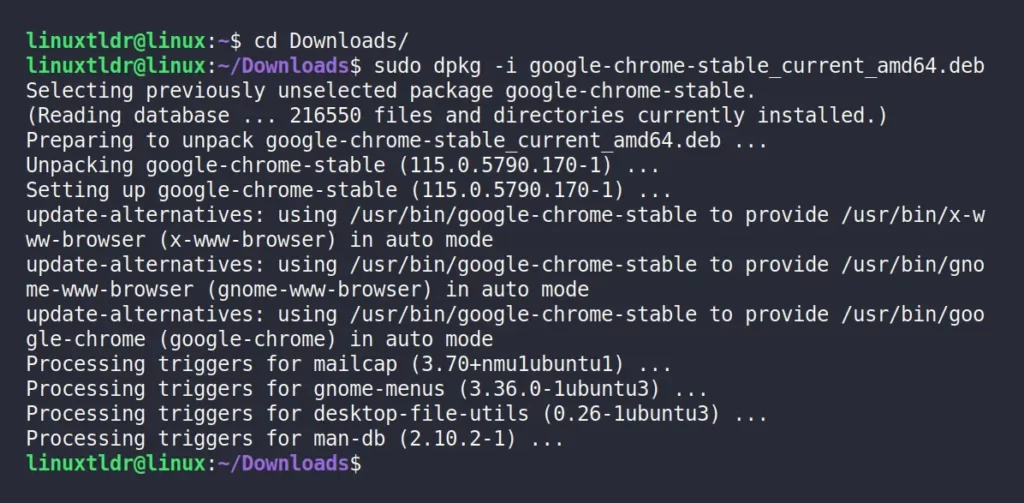Click the 'sudo dpkg -i' command text
This screenshot has height=503, width=1024.
coord(445,66)
